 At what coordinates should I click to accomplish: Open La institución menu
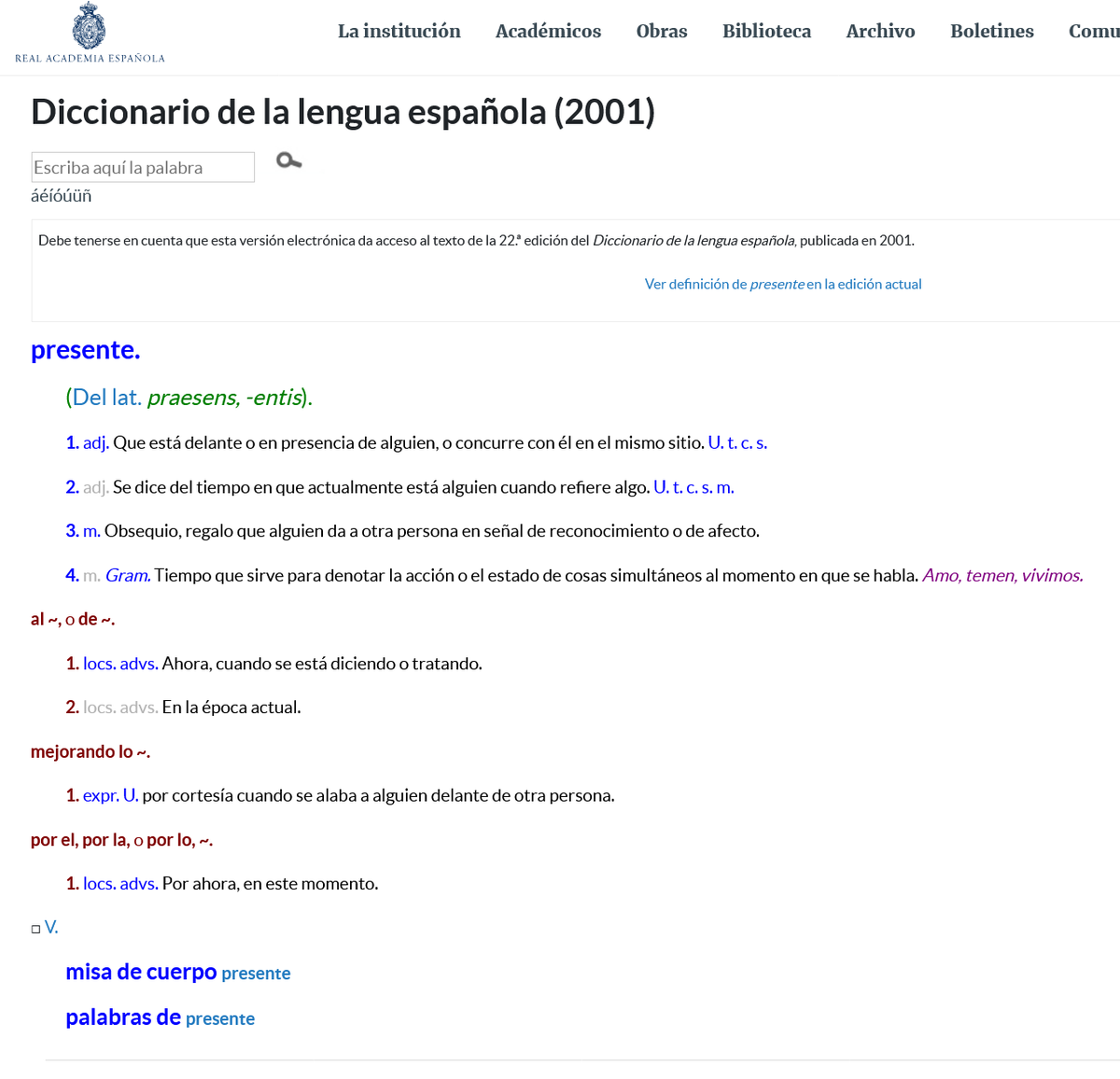(399, 31)
